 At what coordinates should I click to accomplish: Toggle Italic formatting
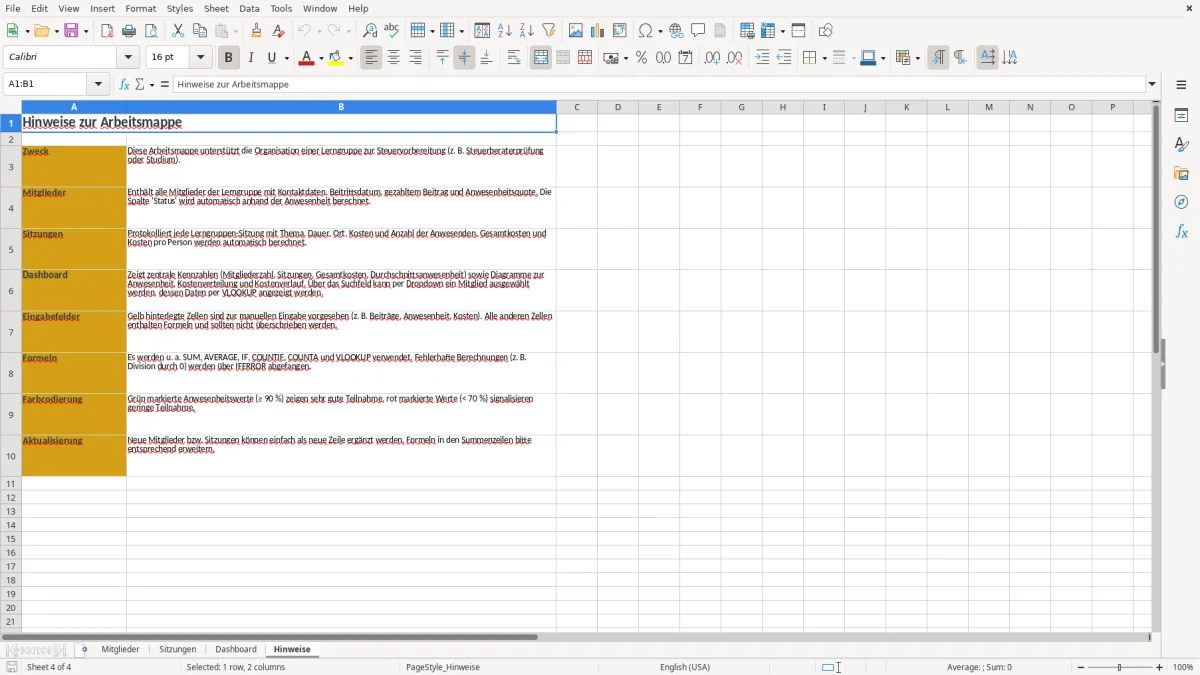(251, 58)
